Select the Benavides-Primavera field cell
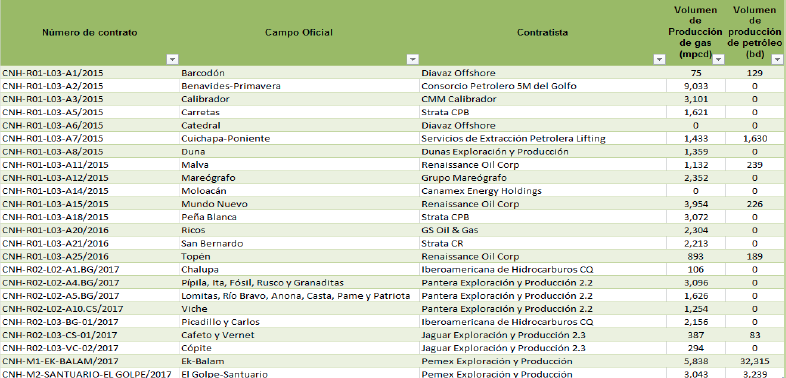 [x=300, y=86]
